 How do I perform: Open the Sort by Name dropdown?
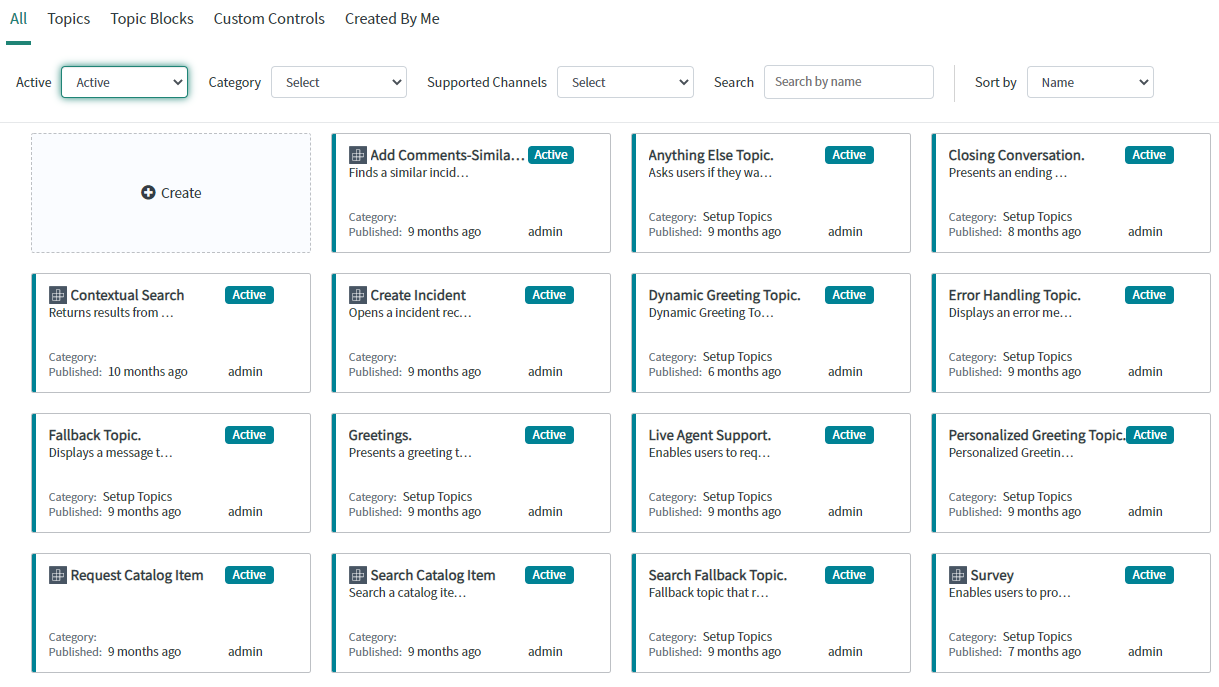pyautogui.click(x=1089, y=82)
